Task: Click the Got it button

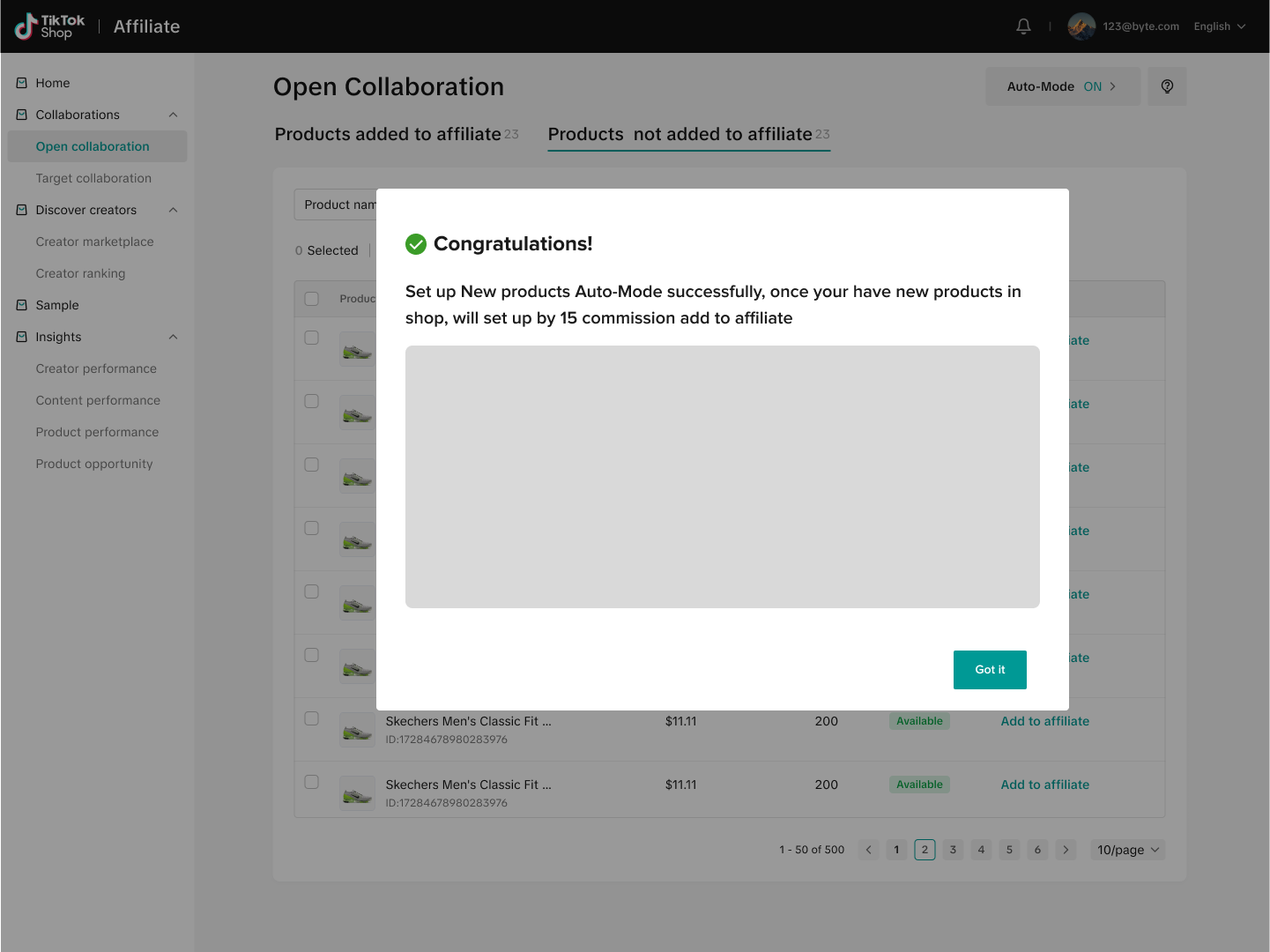Action: pos(990,670)
